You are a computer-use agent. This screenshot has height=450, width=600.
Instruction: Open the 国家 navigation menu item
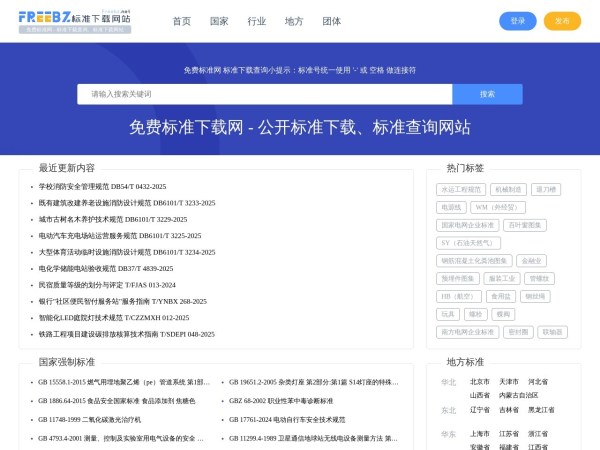tap(219, 21)
